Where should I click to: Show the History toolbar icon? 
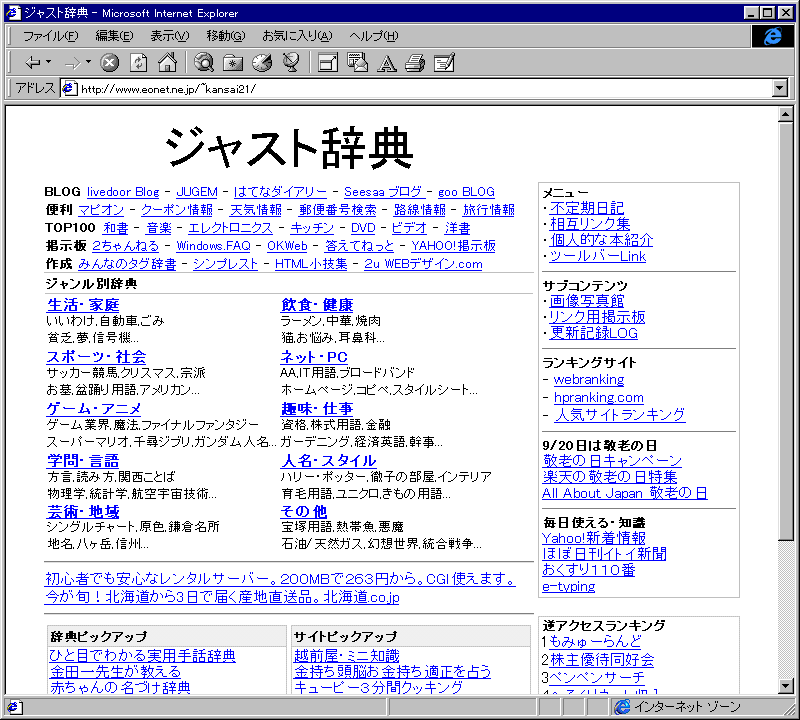262,63
